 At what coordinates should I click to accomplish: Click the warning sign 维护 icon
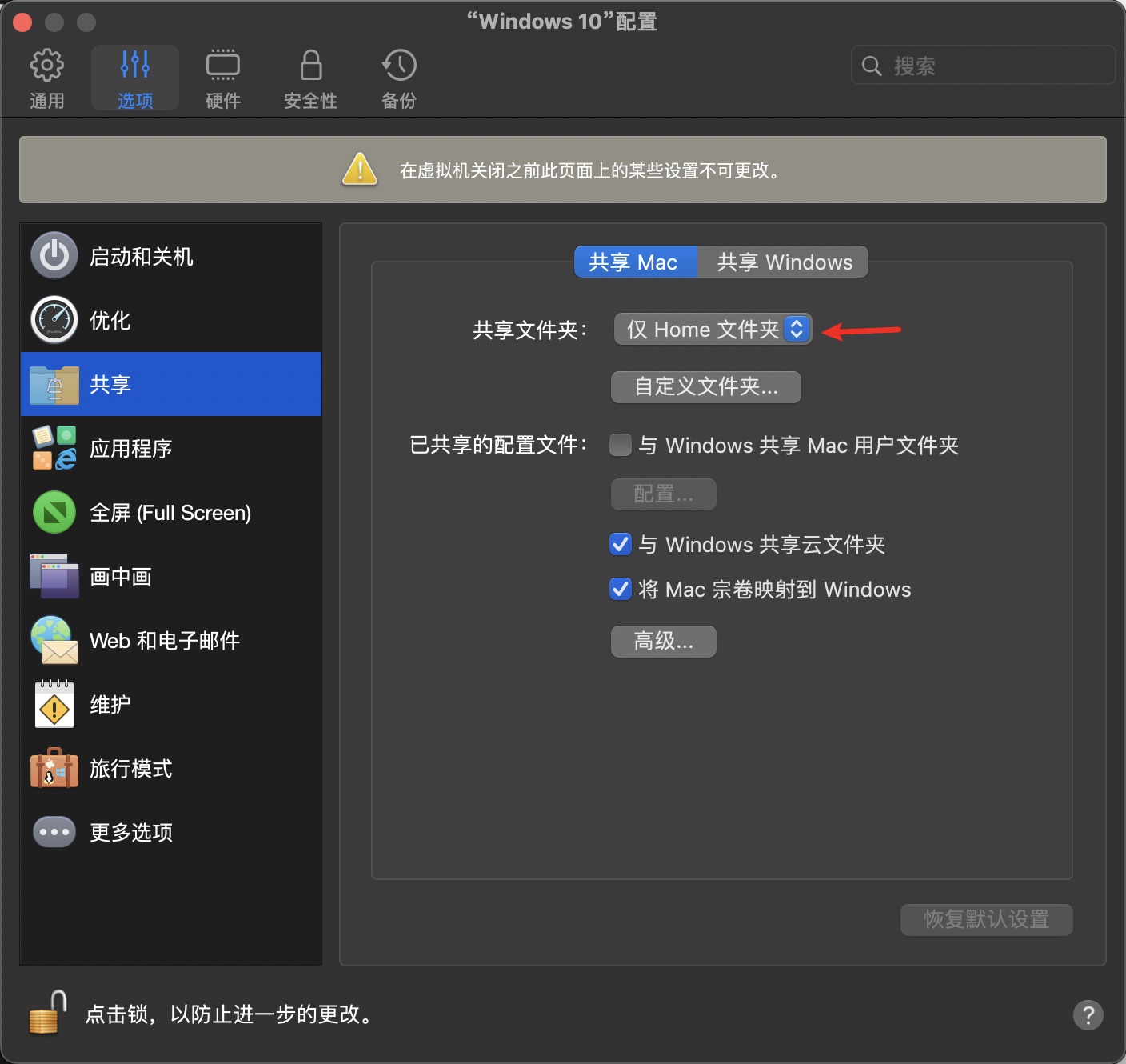click(x=54, y=704)
